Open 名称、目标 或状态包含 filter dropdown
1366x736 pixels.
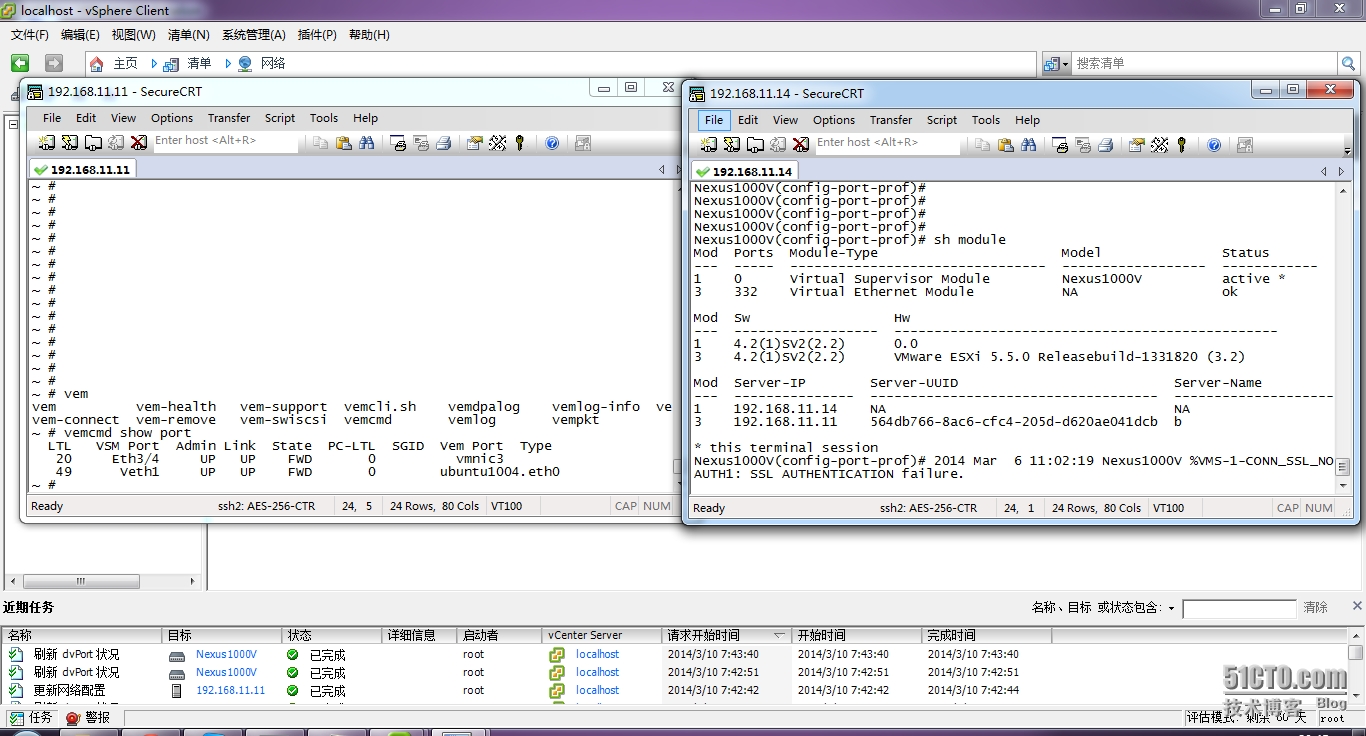coord(1172,609)
